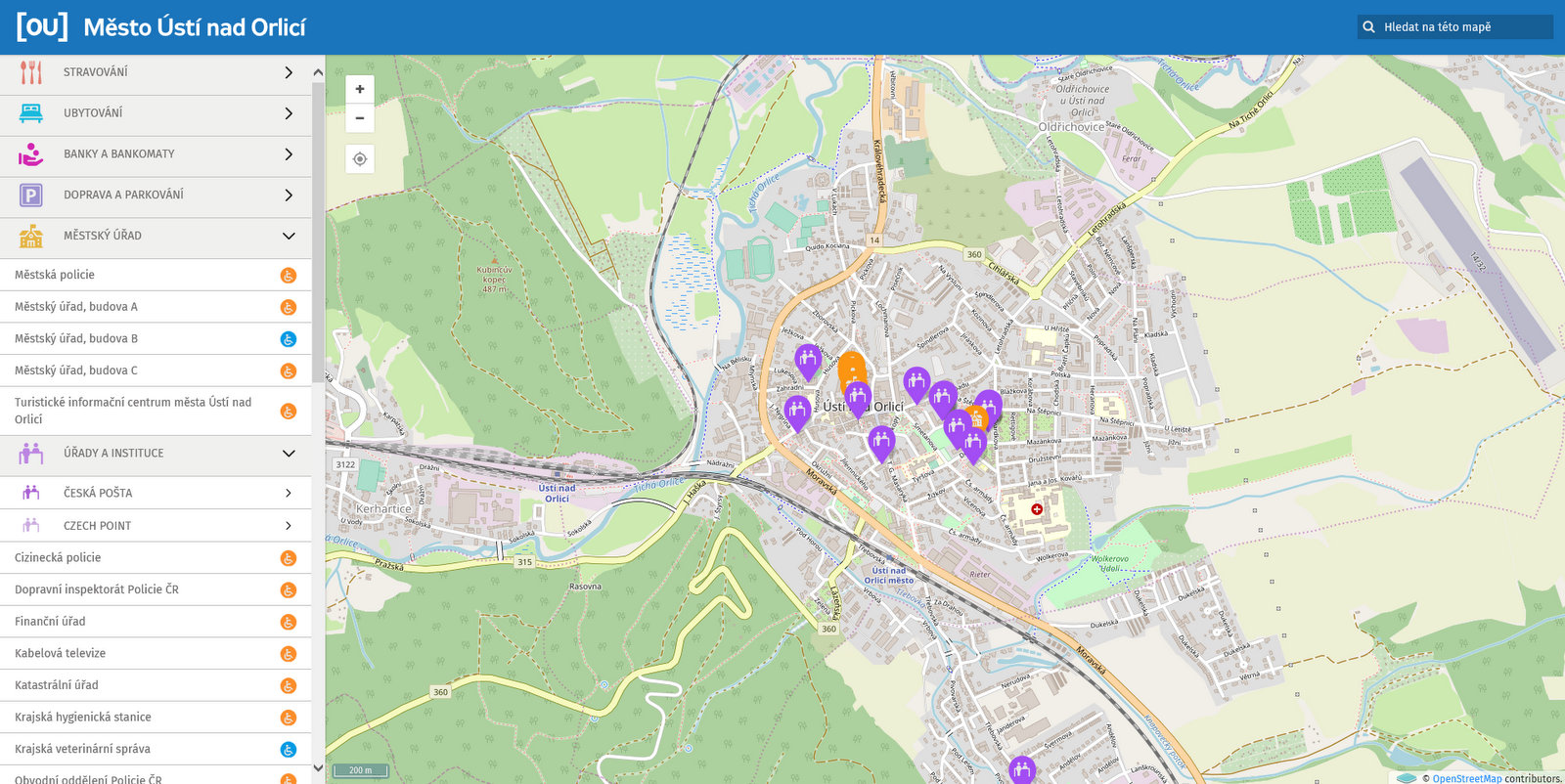Open the OpenStreetMap attribution link

click(1466, 779)
